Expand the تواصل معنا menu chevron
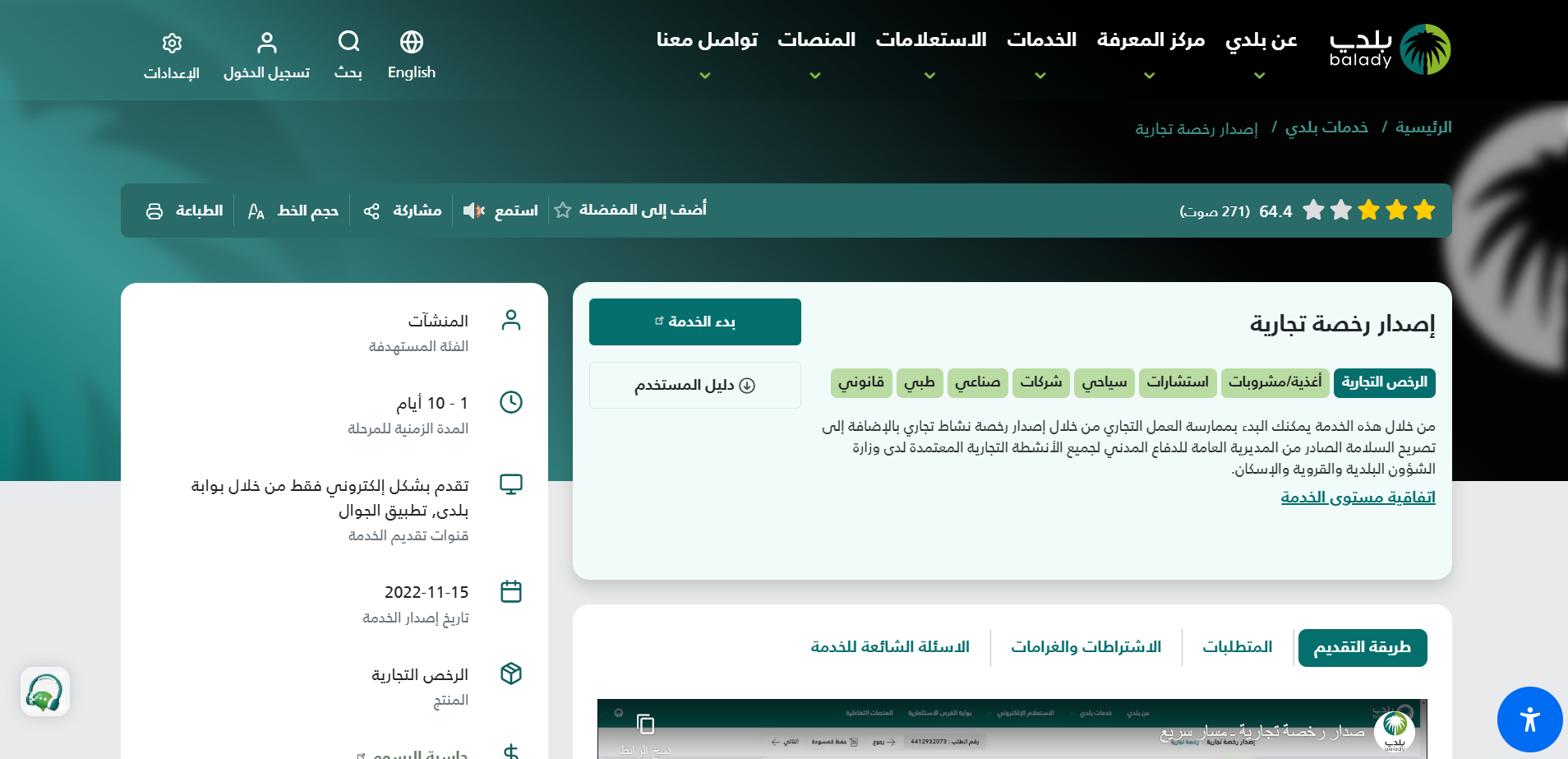Image resolution: width=1568 pixels, height=759 pixels. pos(705,74)
